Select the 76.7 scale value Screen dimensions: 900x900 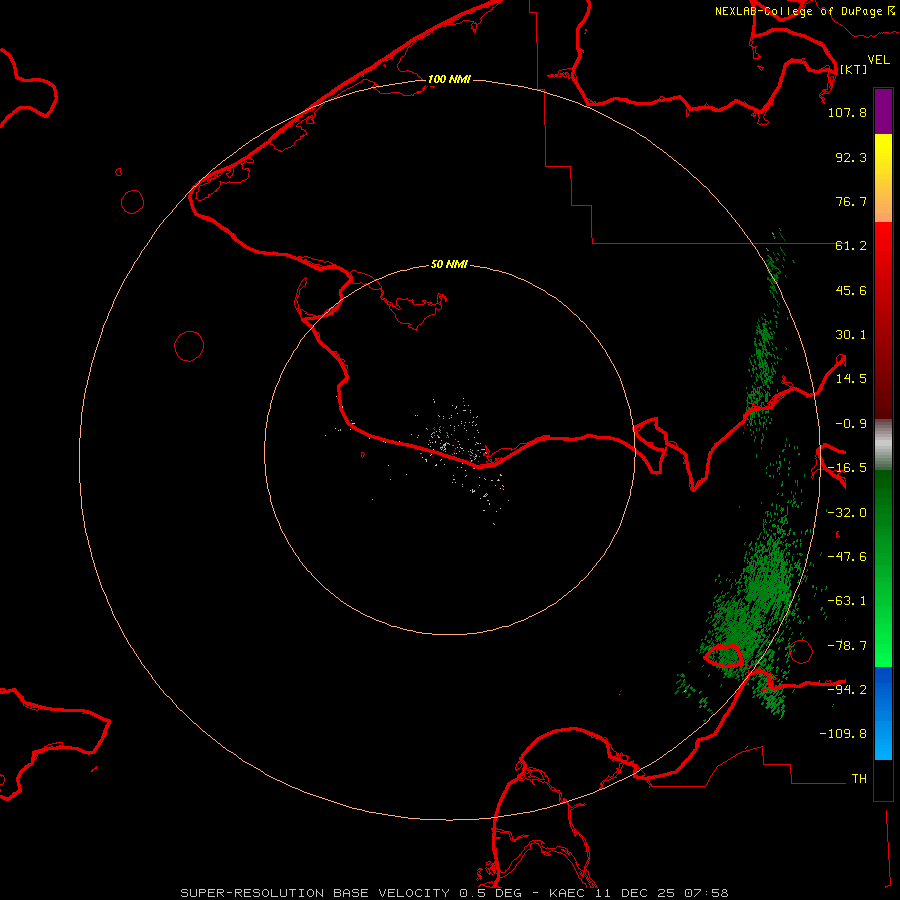click(851, 201)
